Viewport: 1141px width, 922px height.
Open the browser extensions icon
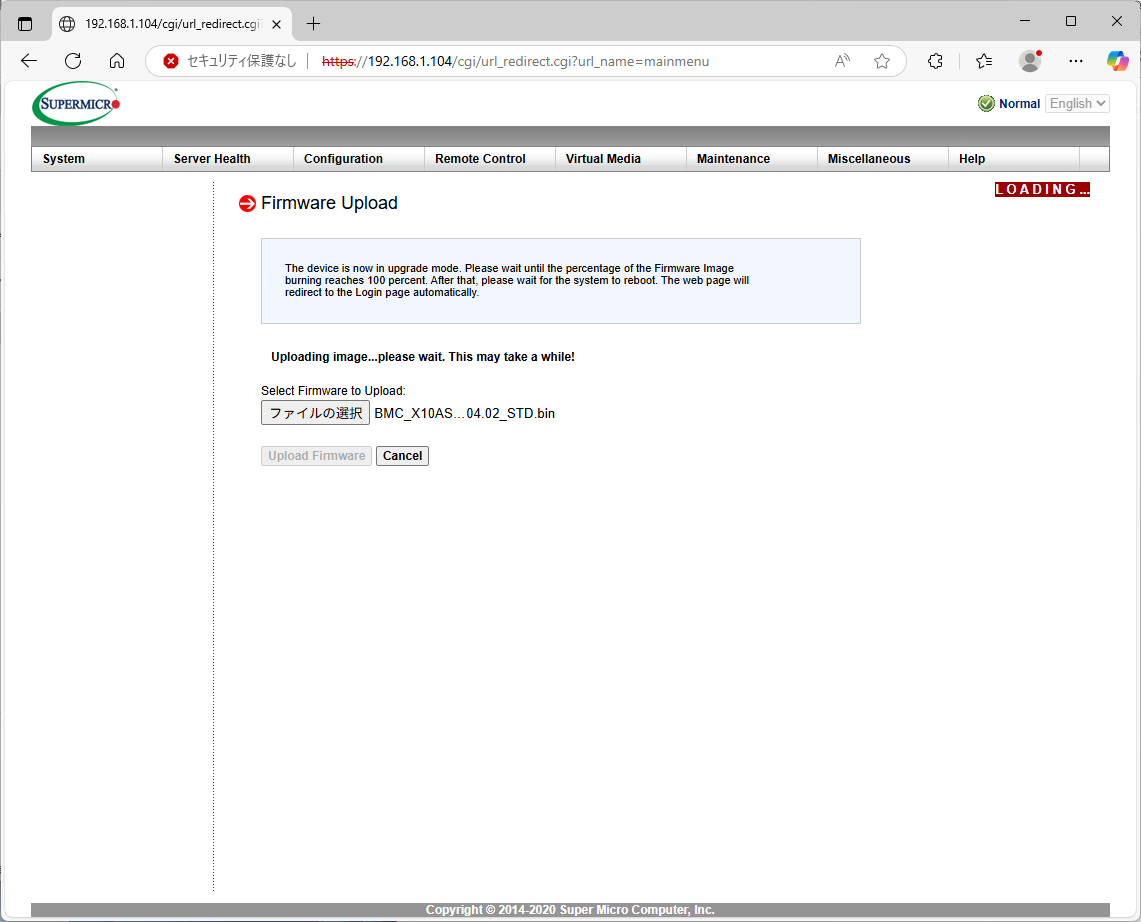point(935,61)
